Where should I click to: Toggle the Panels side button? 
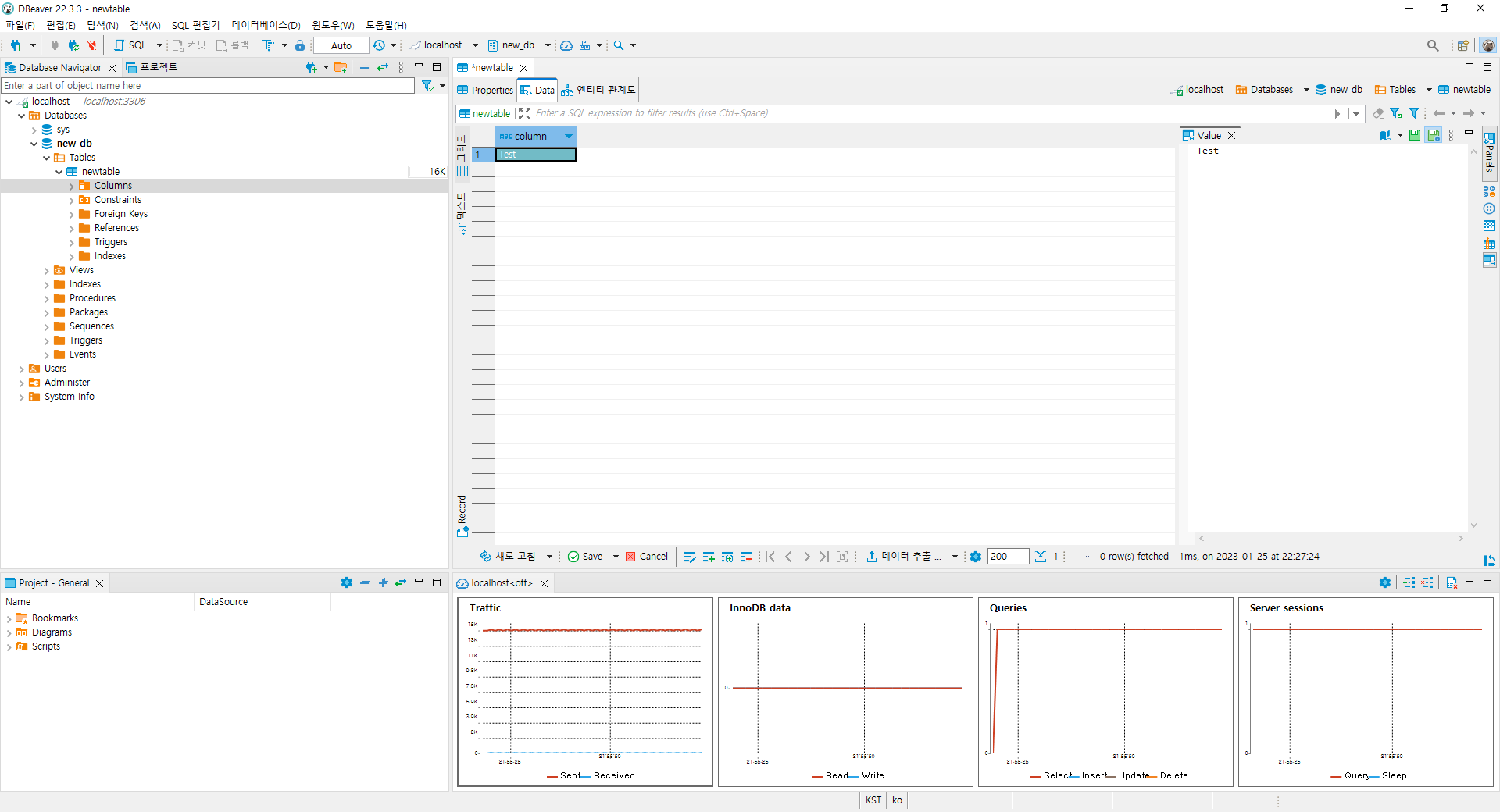[1490, 153]
